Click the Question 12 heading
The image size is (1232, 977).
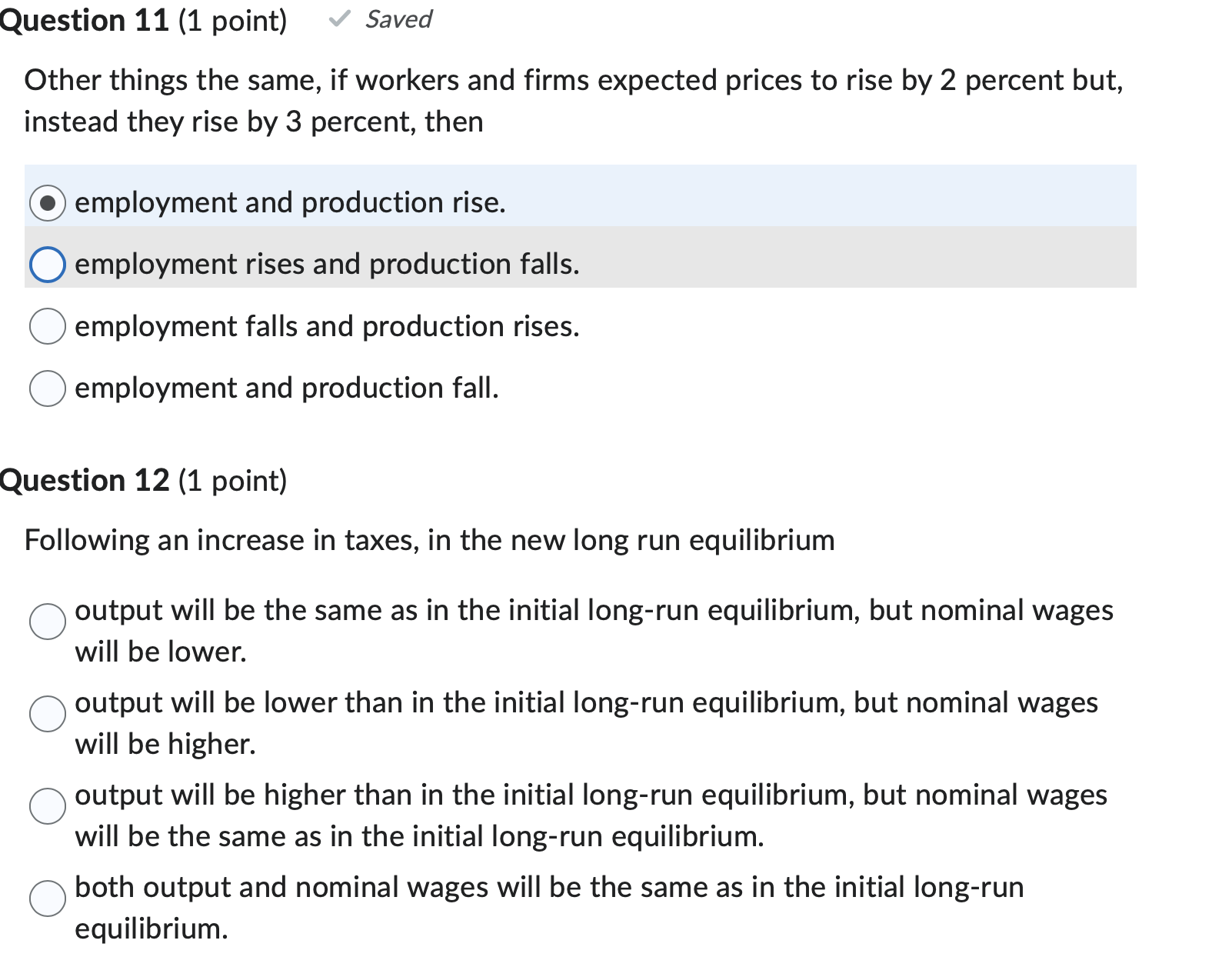85,479
